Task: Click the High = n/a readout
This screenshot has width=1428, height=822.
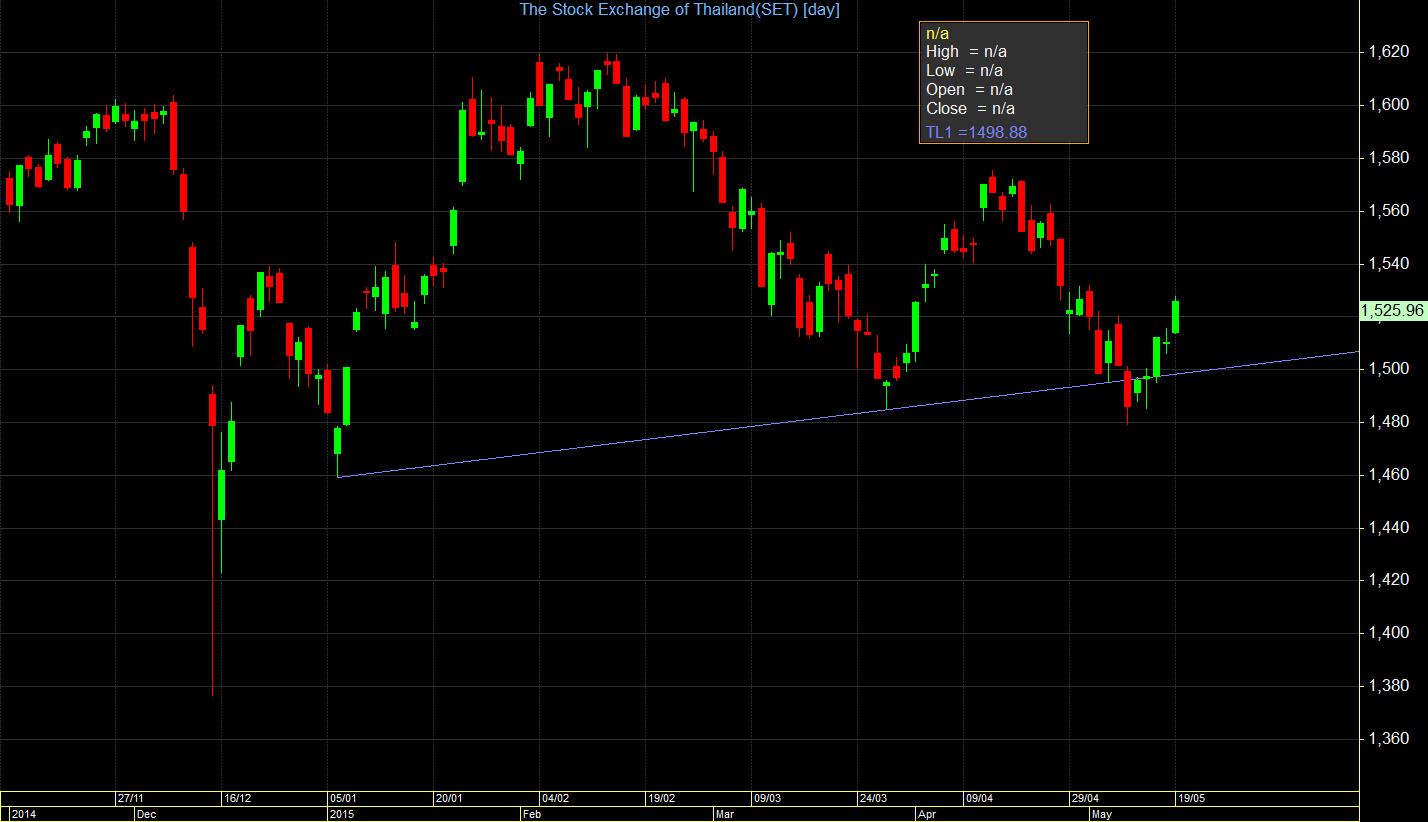Action: (964, 51)
